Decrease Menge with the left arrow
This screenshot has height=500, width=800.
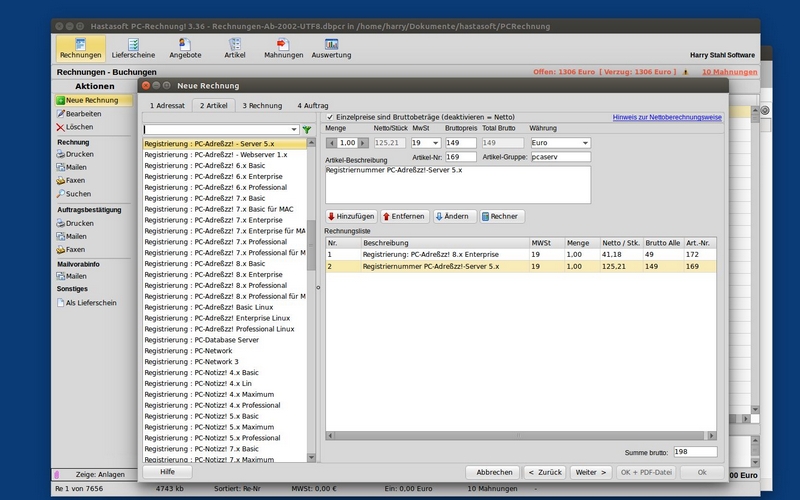(x=332, y=143)
